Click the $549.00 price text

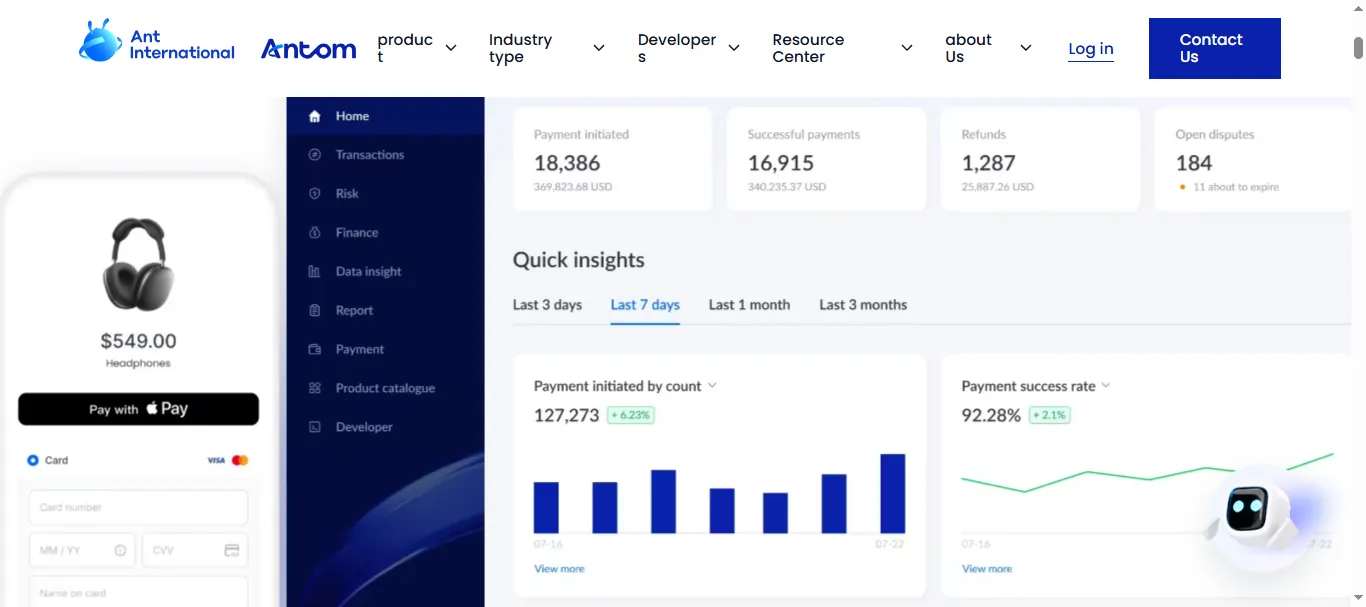click(x=138, y=341)
